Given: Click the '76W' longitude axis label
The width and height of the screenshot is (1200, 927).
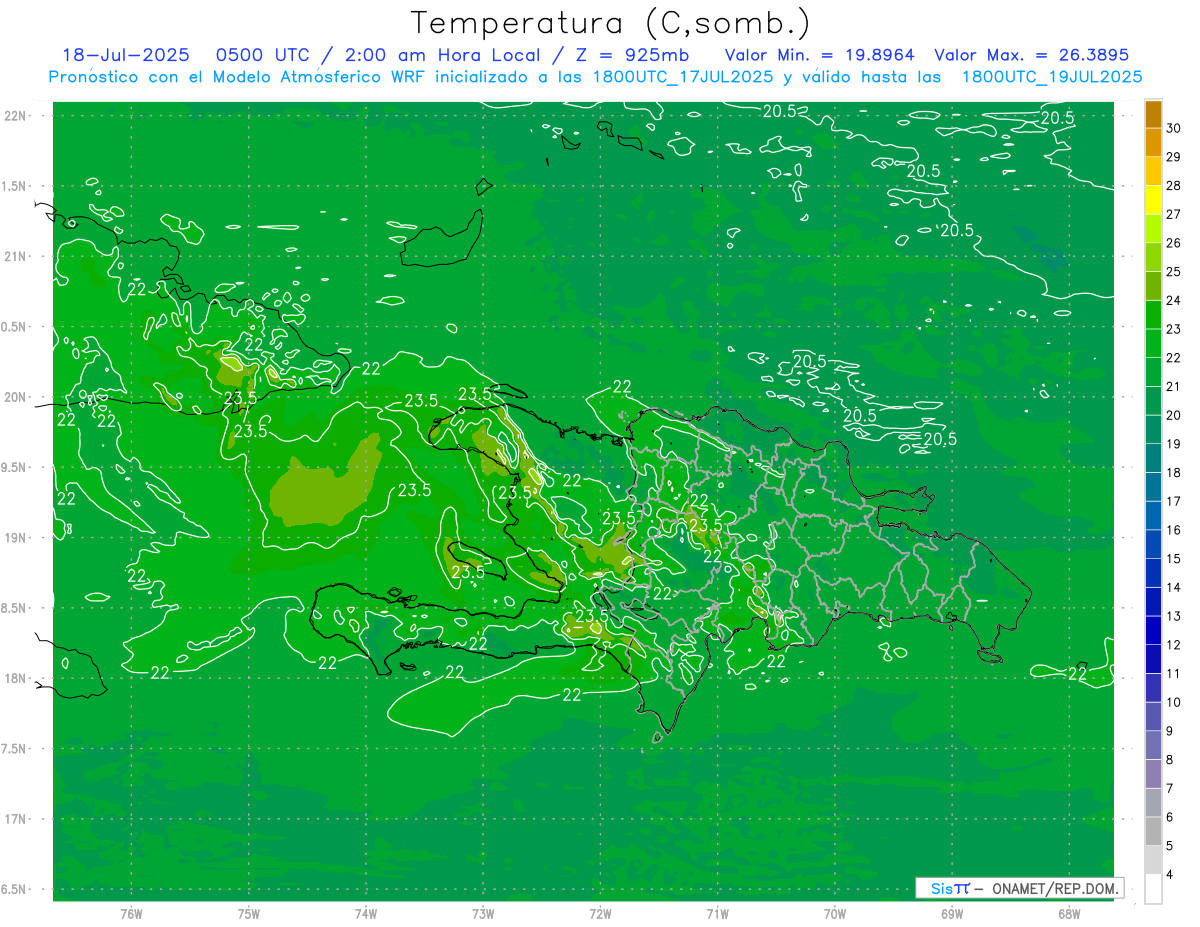Looking at the screenshot, I should (131, 913).
